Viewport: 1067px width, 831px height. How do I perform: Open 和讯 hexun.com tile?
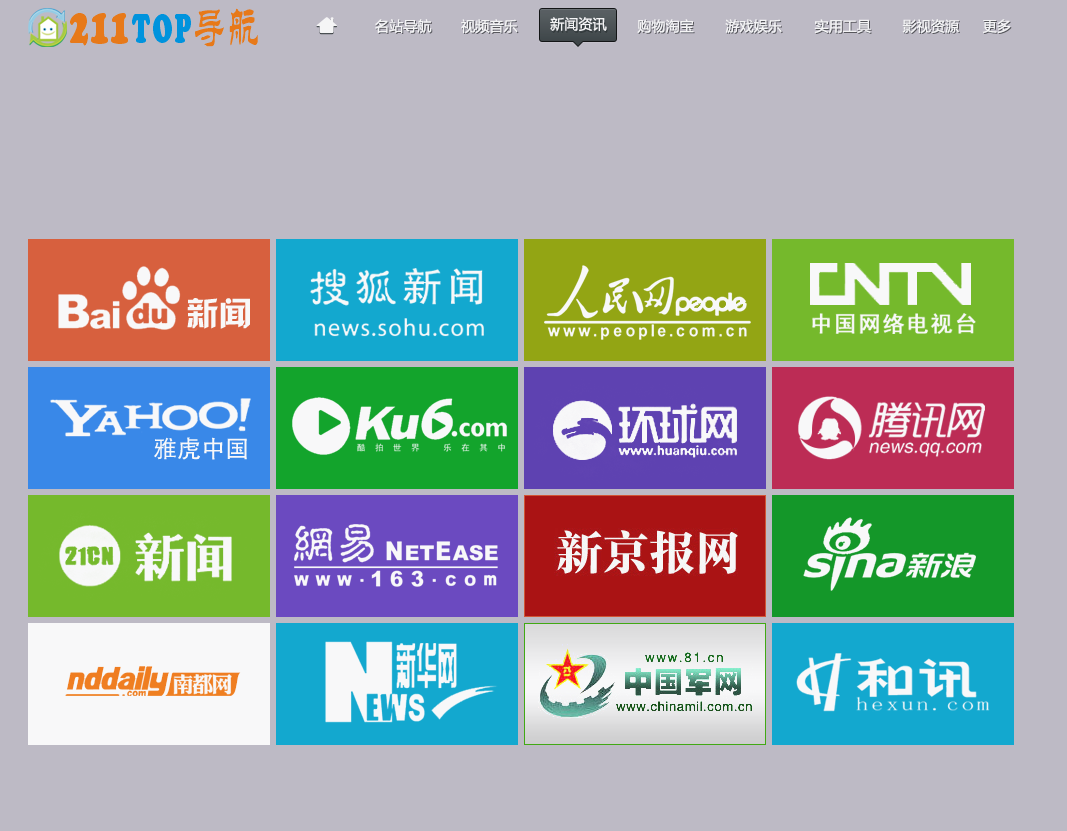pyautogui.click(x=893, y=684)
